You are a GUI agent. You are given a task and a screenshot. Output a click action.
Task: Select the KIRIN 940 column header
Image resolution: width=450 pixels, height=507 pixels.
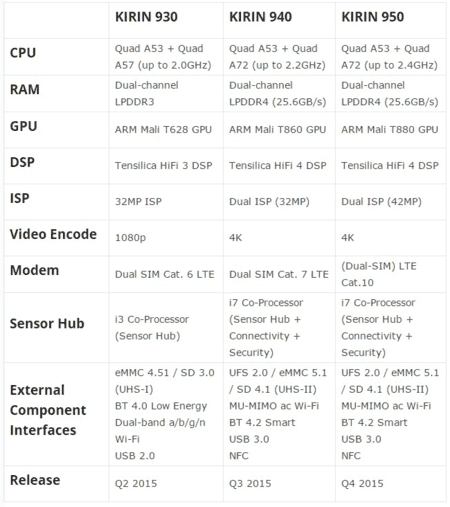260,17
